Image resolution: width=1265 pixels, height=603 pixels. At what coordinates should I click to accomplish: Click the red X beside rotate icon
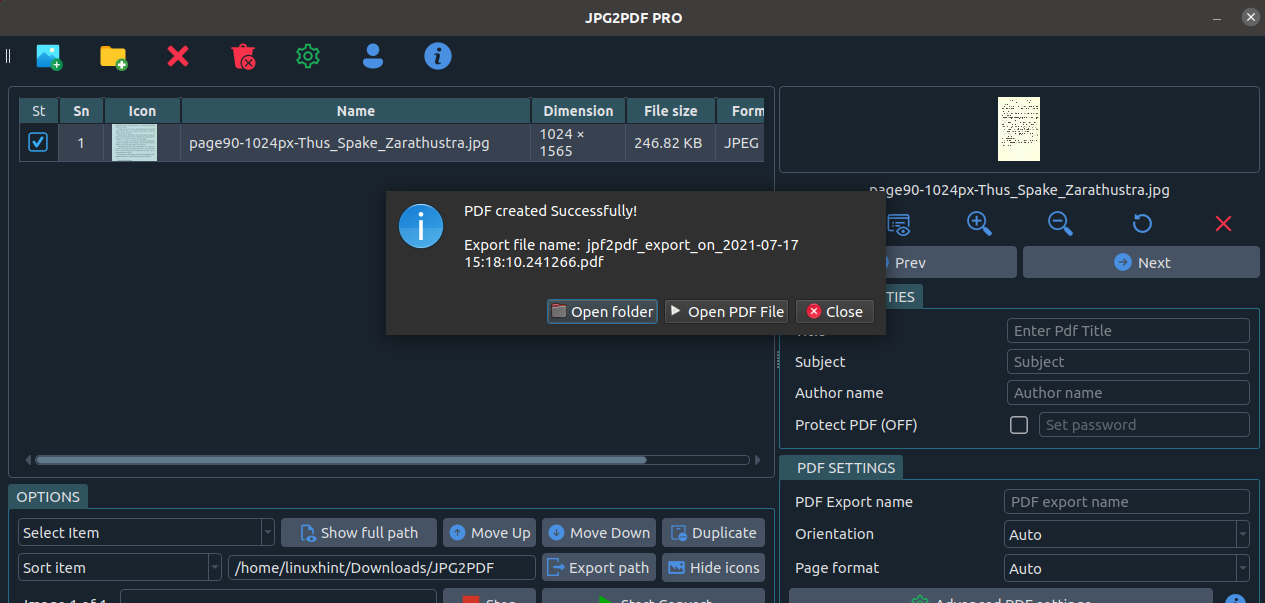(1223, 224)
